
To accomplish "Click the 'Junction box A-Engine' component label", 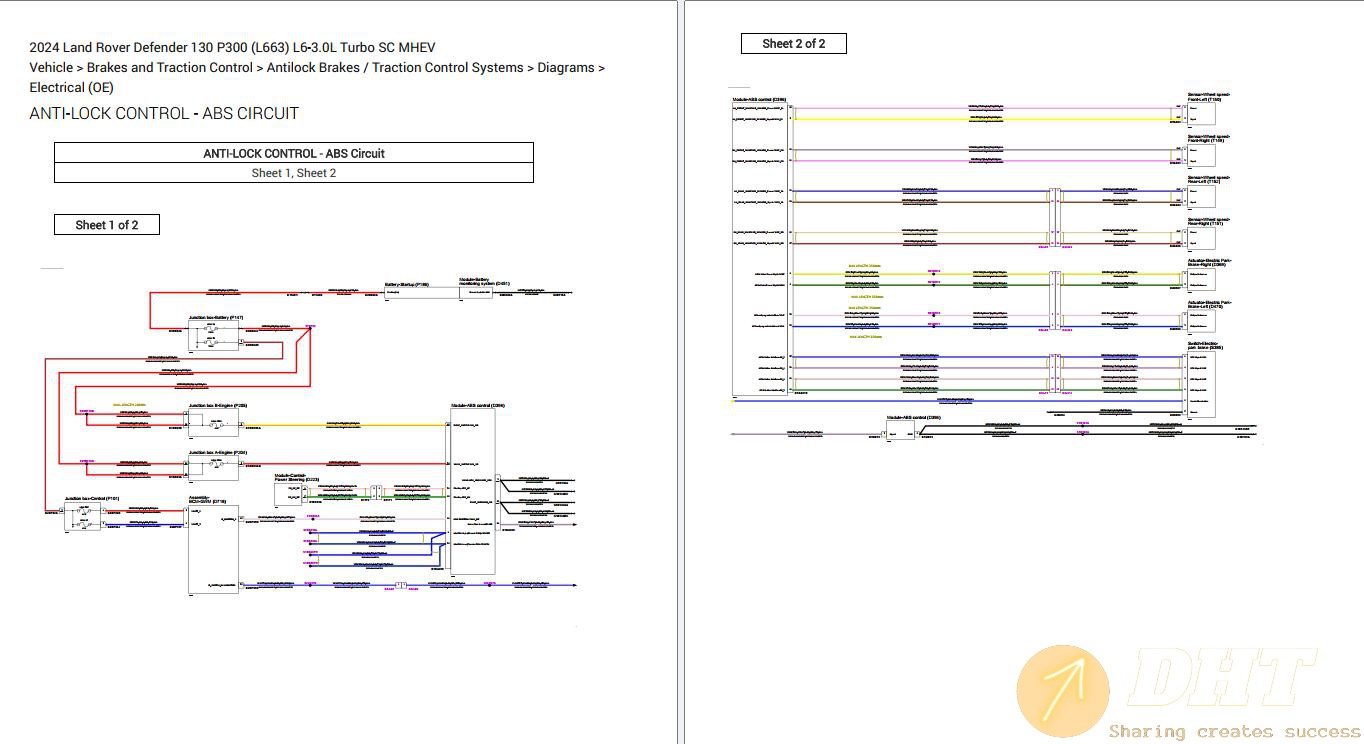I will coord(217,452).
